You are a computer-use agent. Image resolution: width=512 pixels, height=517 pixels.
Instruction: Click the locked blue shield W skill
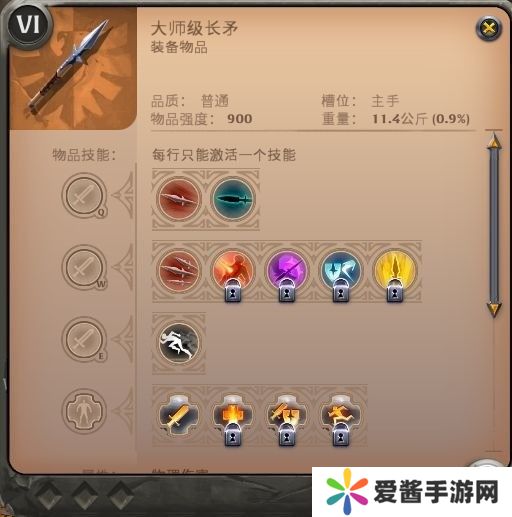(x=341, y=271)
